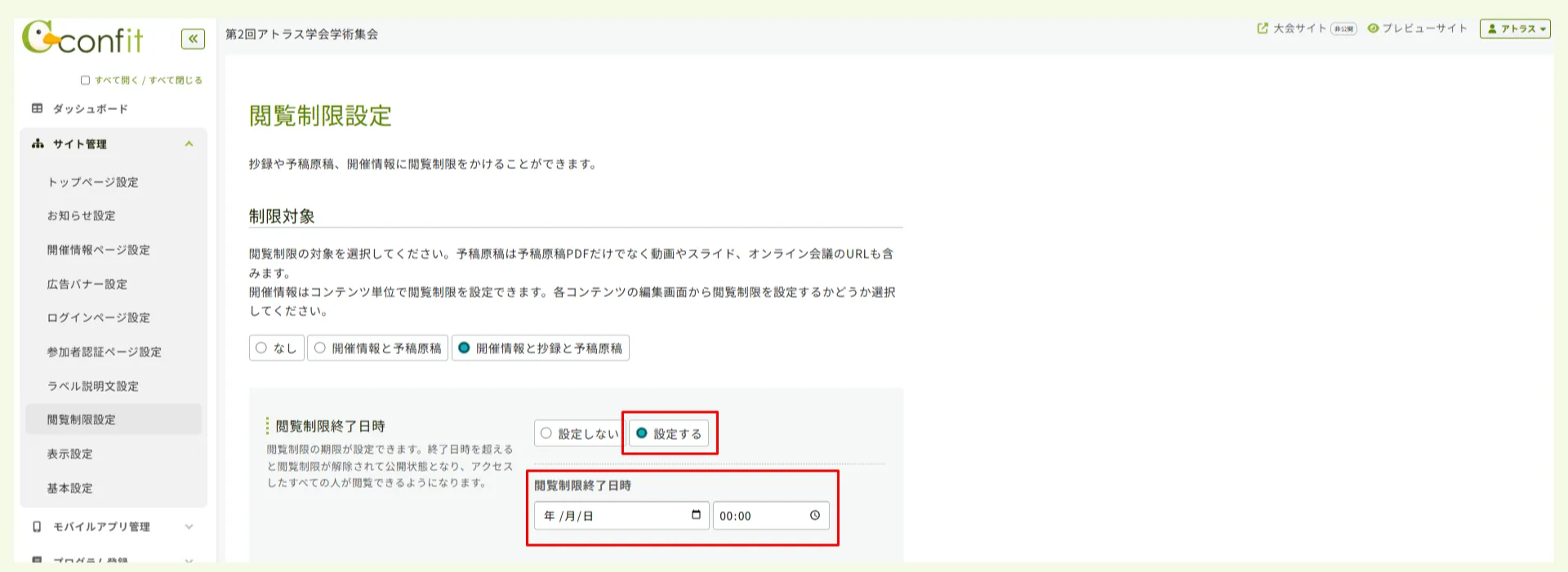This screenshot has width=1568, height=572.
Task: Collapse the sidebar with double-chevron button
Action: 193,38
